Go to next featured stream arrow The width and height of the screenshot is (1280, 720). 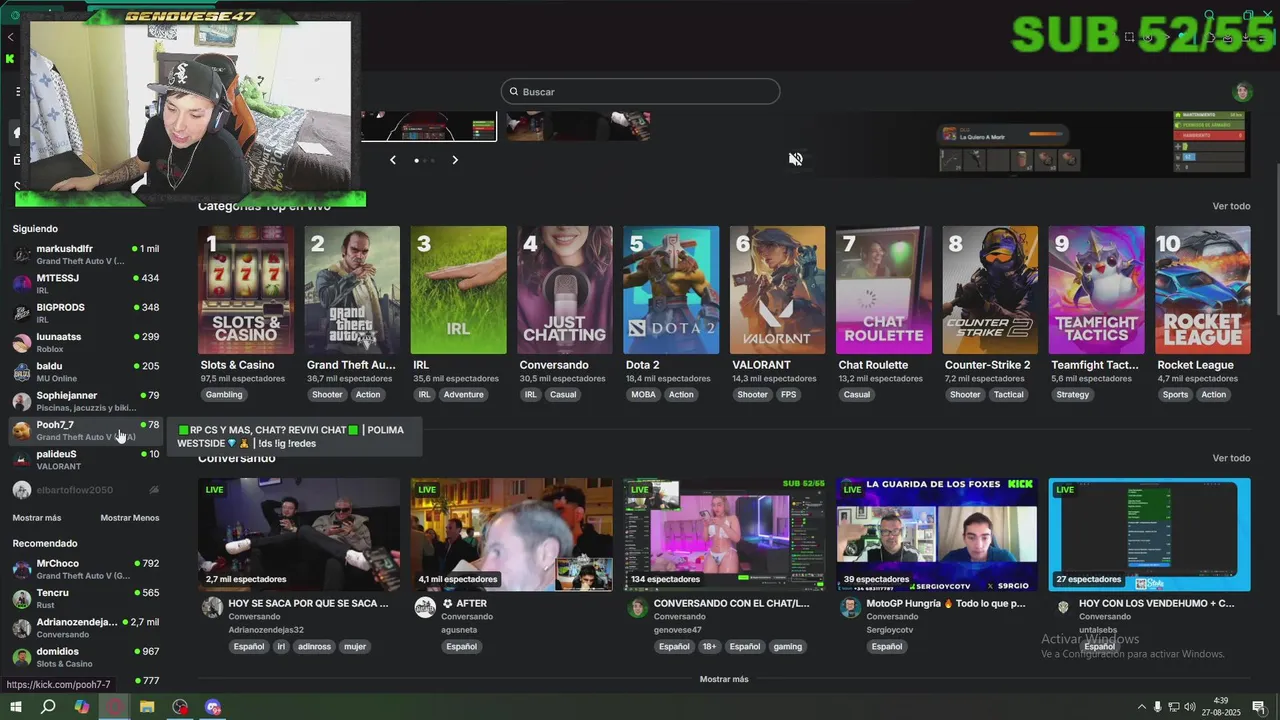click(x=455, y=160)
